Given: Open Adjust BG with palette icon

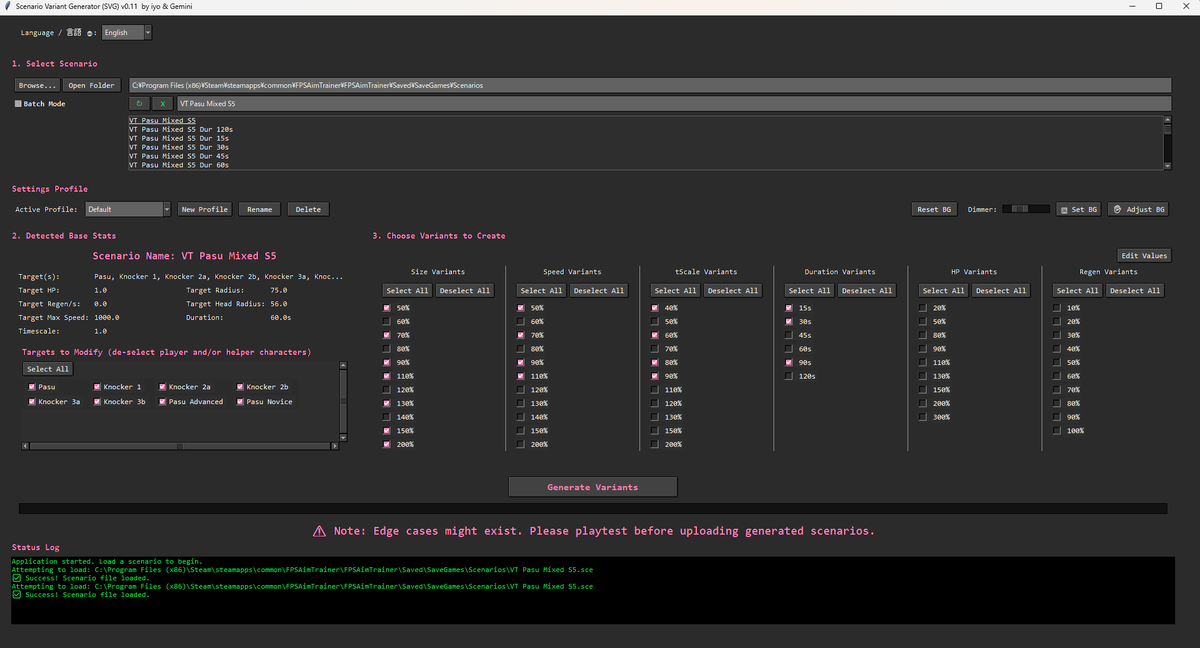Looking at the screenshot, I should tap(1139, 209).
